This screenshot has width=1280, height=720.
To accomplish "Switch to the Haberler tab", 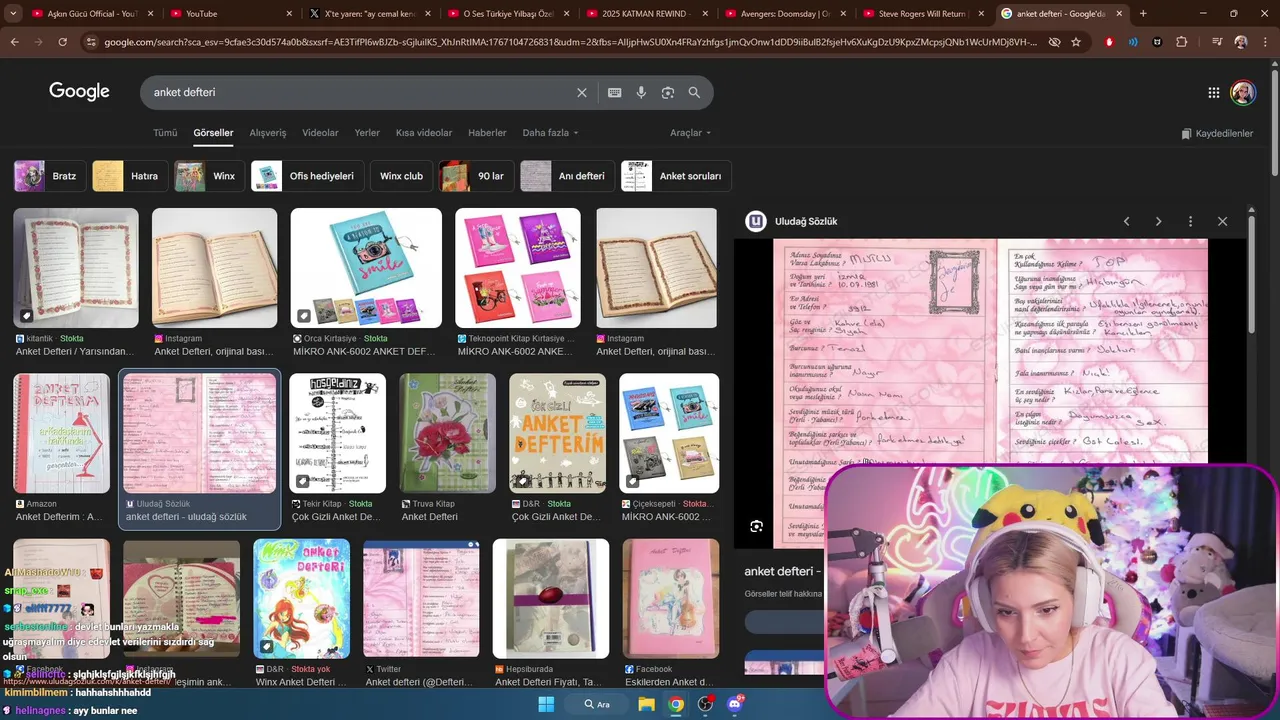I will (487, 133).
